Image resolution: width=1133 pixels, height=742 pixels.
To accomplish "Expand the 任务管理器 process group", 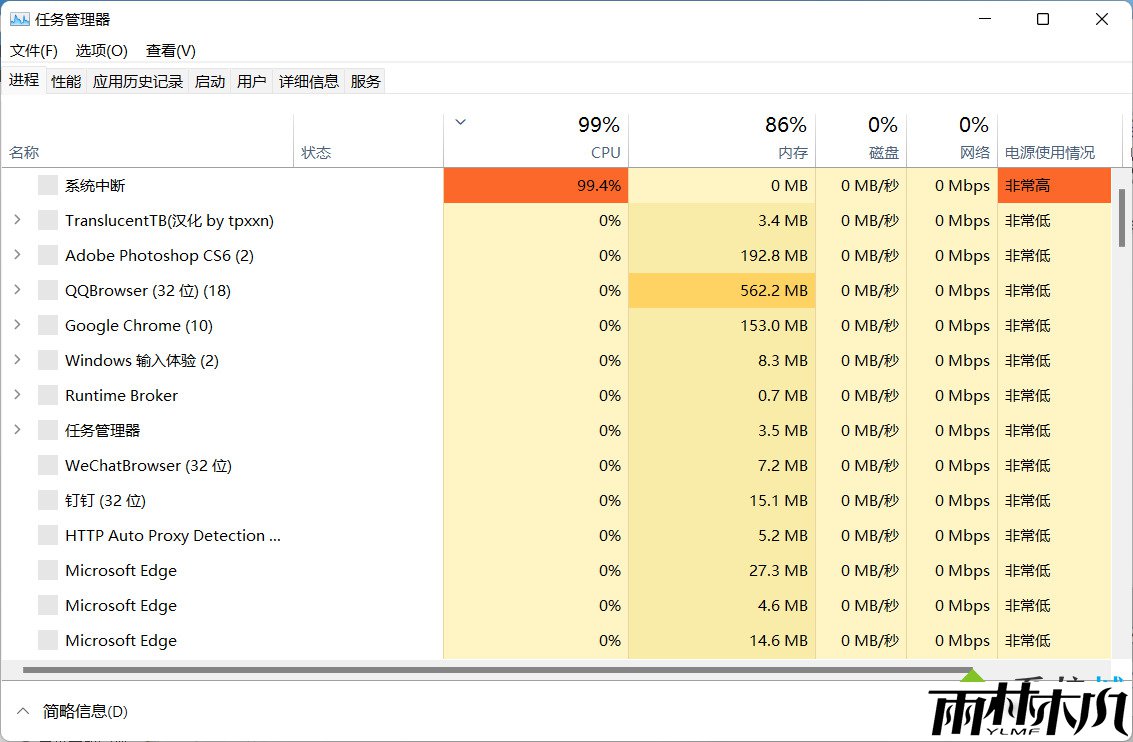I will click(x=17, y=429).
